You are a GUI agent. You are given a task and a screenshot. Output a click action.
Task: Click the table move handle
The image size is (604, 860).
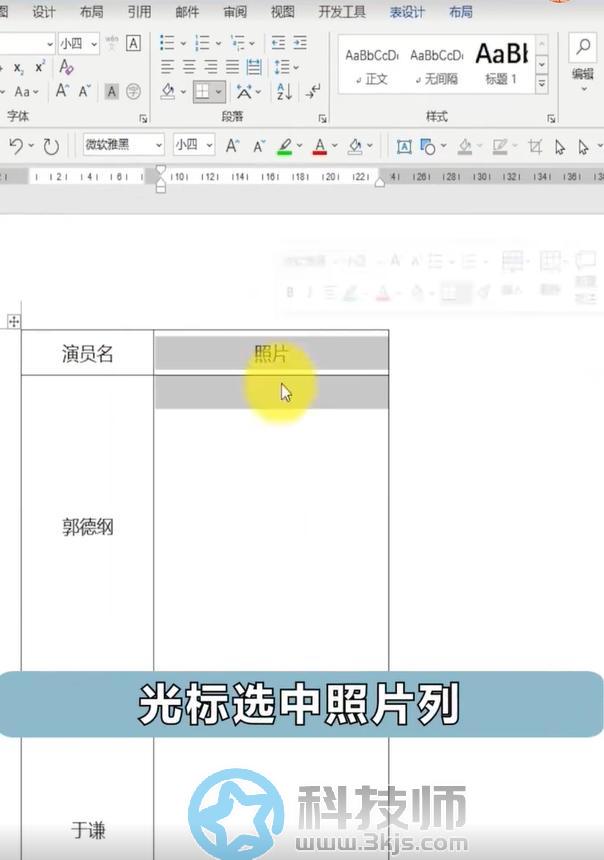click(14, 321)
